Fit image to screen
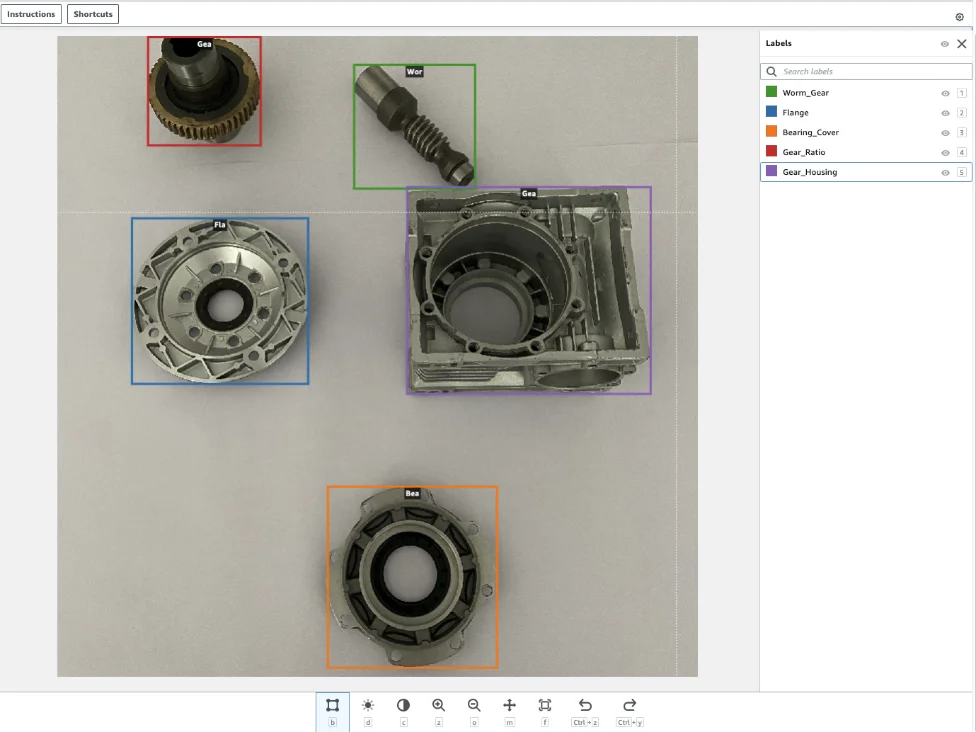 [544, 705]
